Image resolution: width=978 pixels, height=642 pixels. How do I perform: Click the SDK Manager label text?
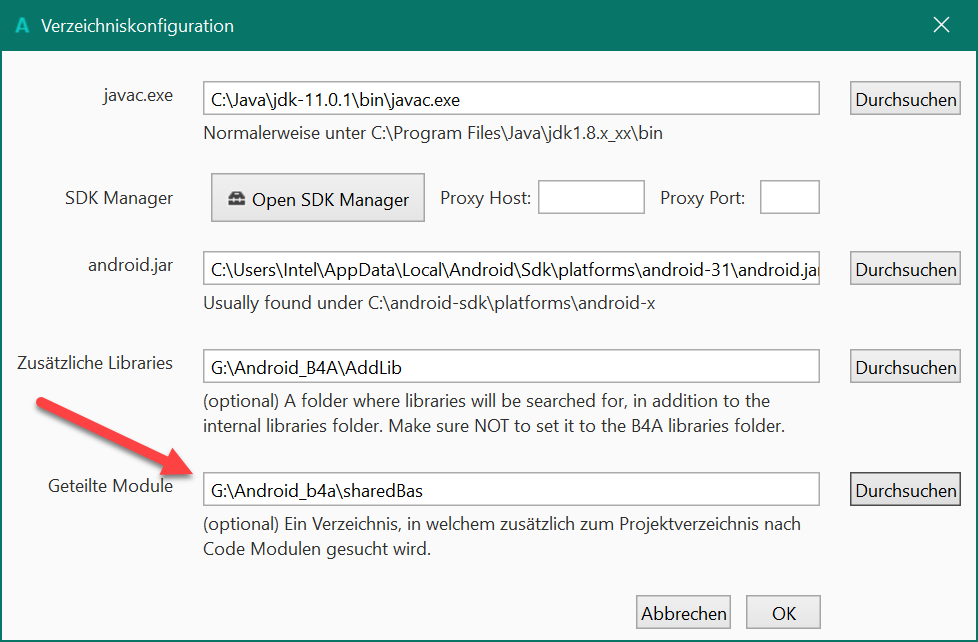119,198
